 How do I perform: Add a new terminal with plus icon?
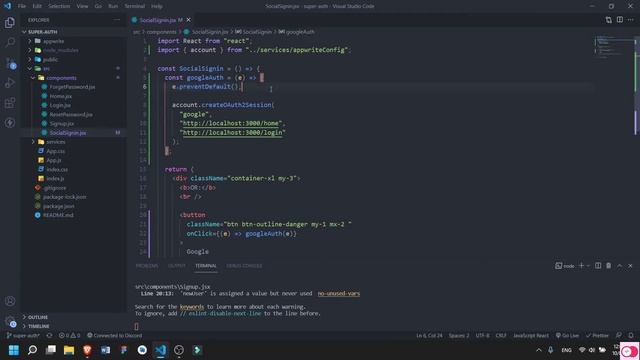[x=581, y=266]
